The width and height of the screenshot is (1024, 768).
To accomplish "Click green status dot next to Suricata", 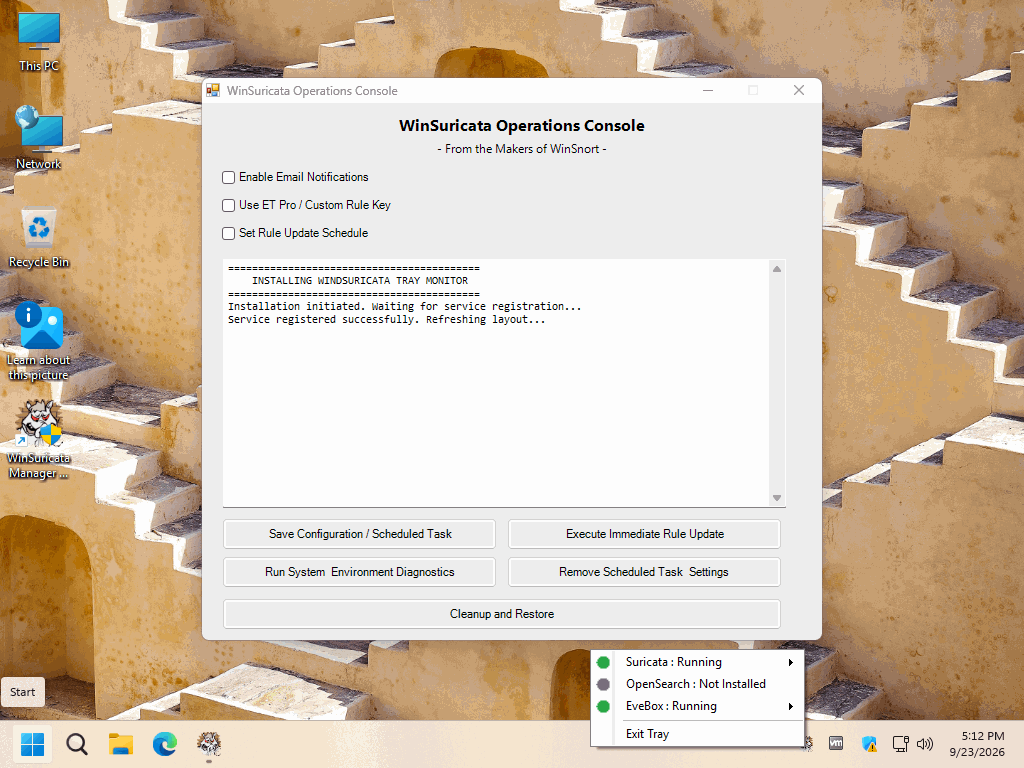I will coord(603,662).
